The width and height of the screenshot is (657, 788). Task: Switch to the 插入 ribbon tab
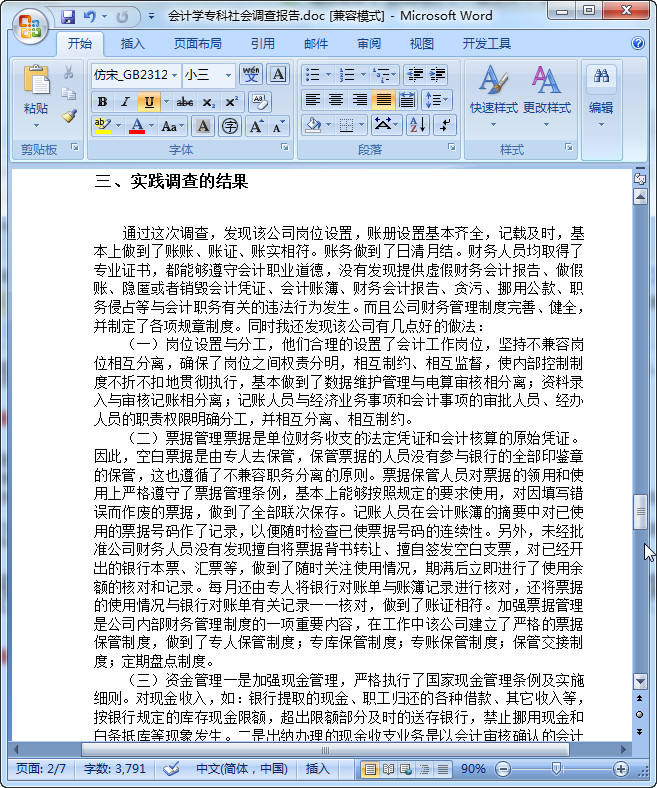[132, 44]
